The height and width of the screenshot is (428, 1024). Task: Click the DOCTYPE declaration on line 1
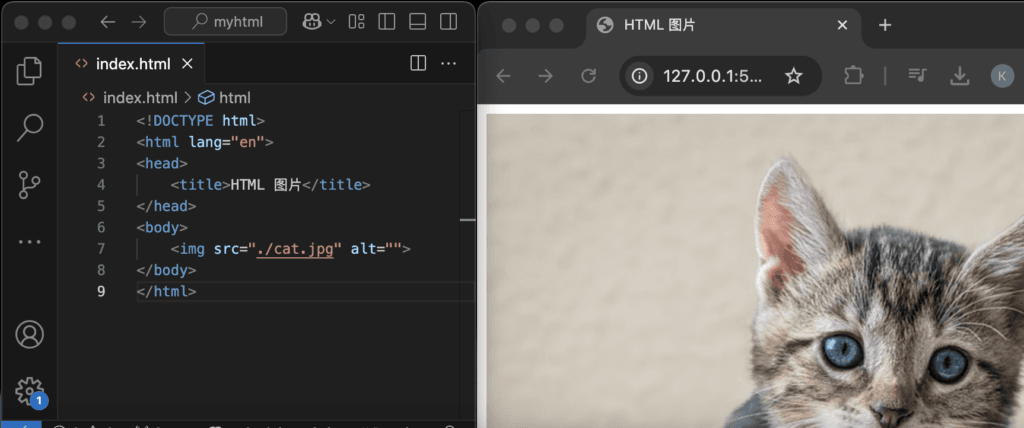point(200,121)
